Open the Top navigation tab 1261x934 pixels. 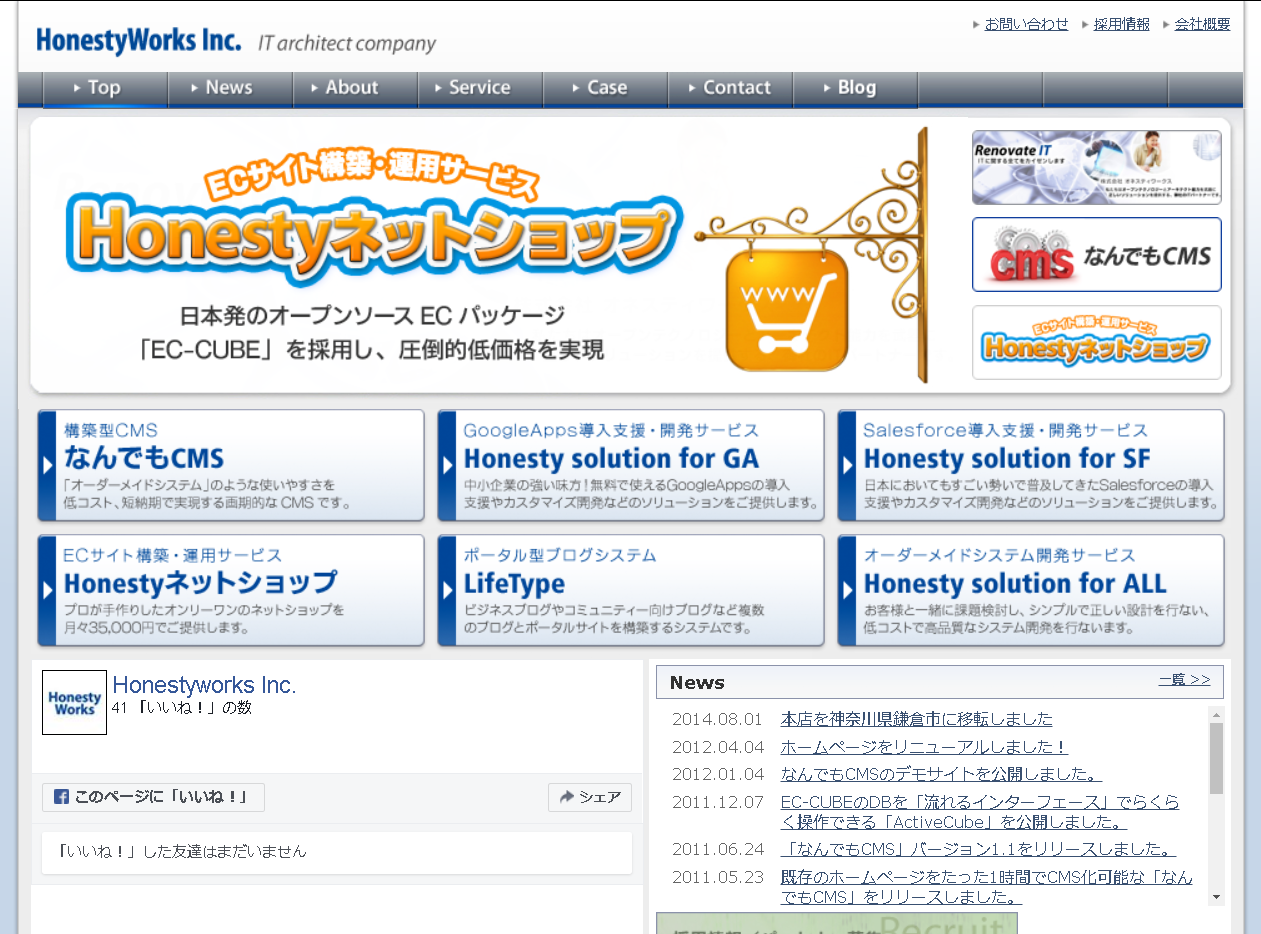click(105, 88)
